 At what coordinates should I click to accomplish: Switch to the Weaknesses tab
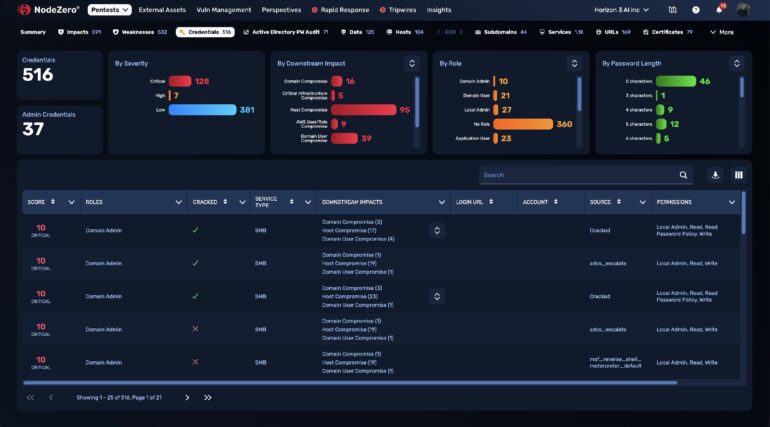coord(139,32)
